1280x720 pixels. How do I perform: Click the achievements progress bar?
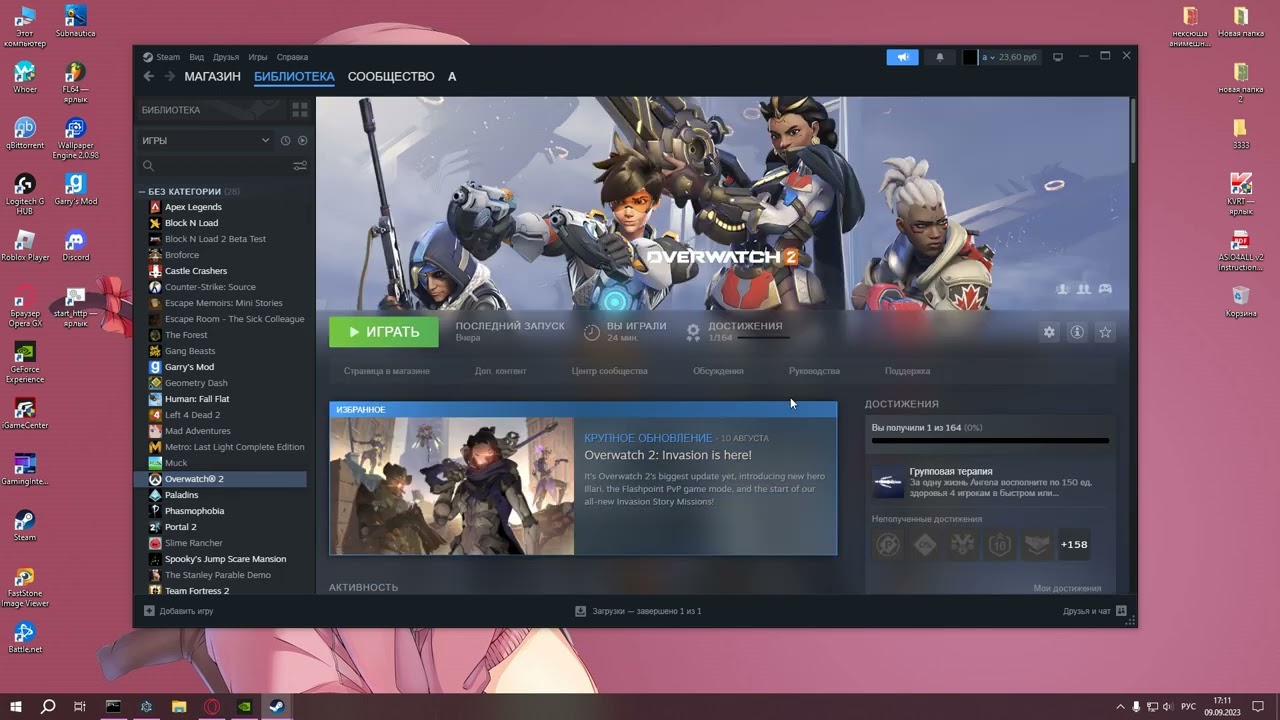(x=990, y=440)
